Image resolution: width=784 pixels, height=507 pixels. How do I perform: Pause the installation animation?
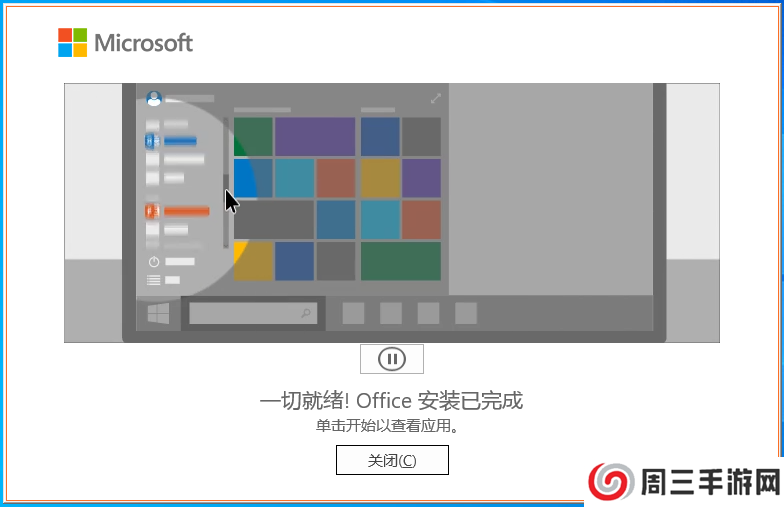(x=392, y=358)
